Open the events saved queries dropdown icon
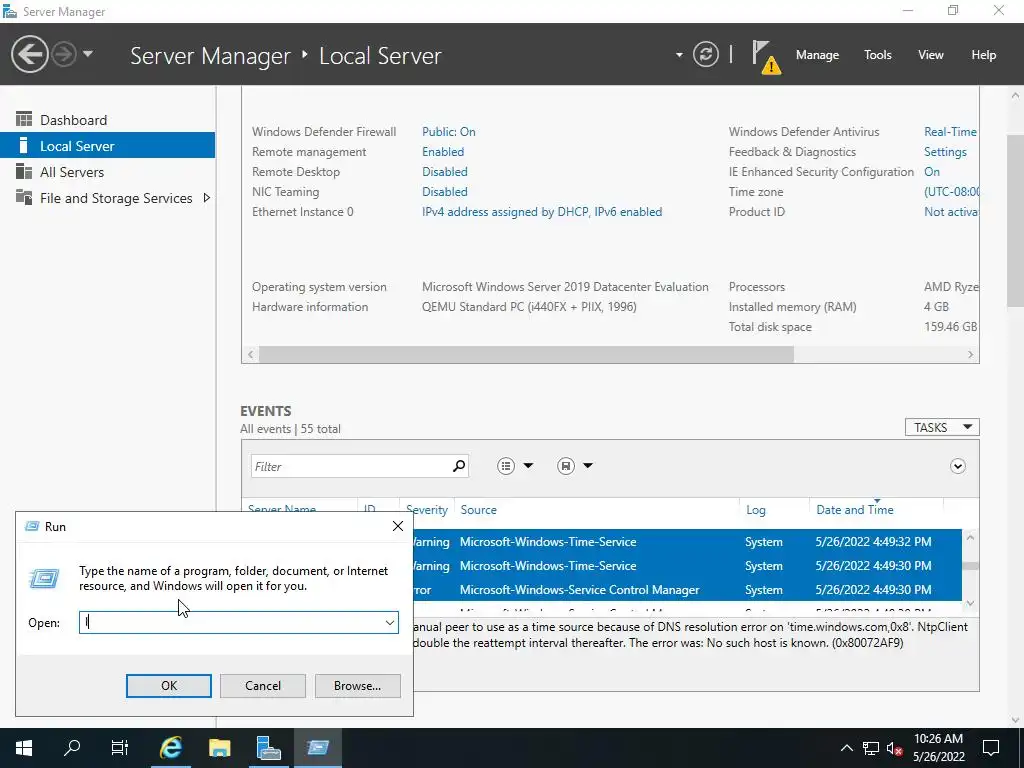 tap(575, 466)
